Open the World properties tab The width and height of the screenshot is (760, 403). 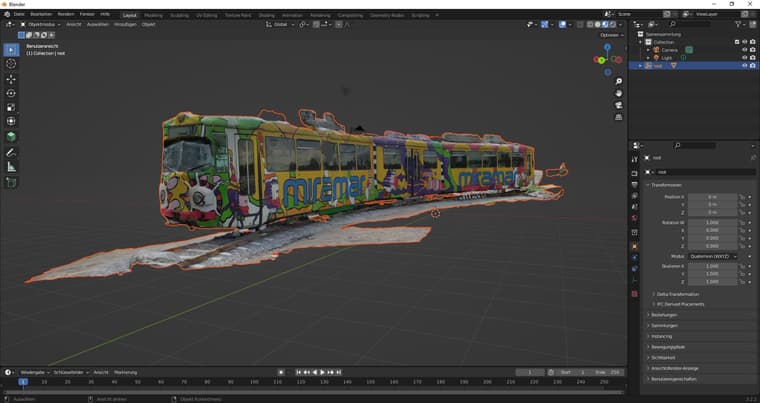(x=635, y=219)
